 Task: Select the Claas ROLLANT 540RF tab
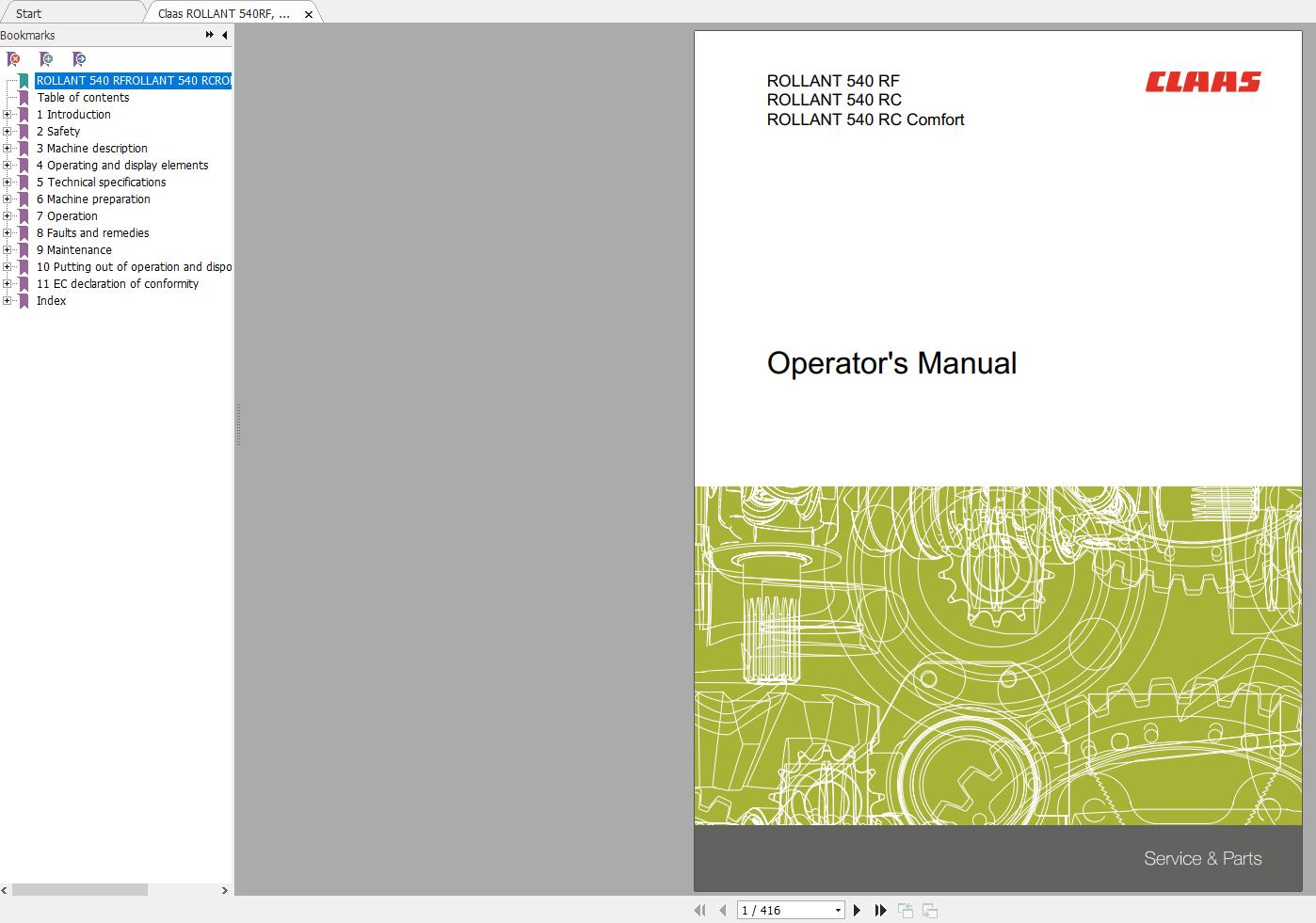coord(226,12)
